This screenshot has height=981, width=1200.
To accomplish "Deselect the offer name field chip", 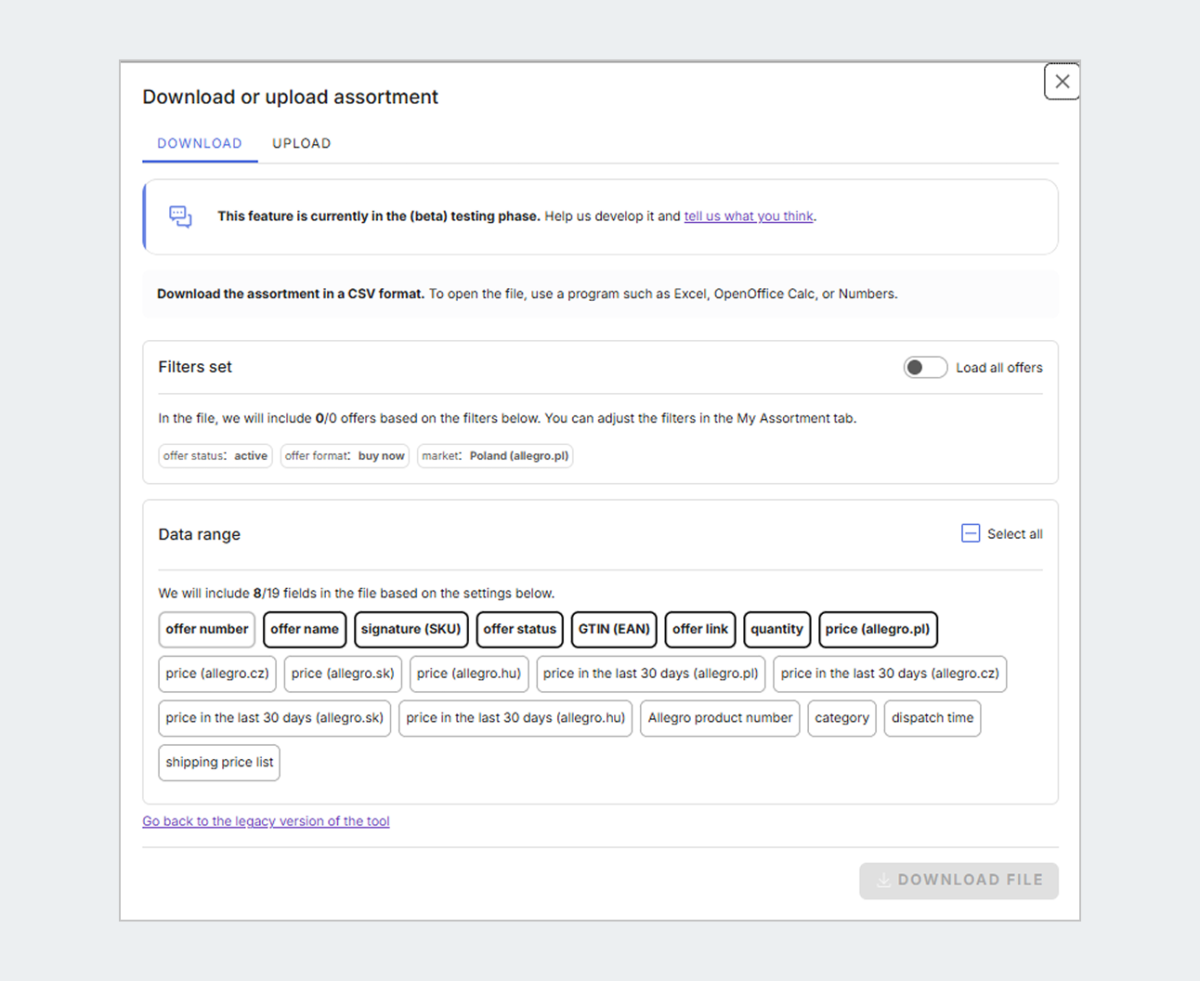I will (305, 629).
